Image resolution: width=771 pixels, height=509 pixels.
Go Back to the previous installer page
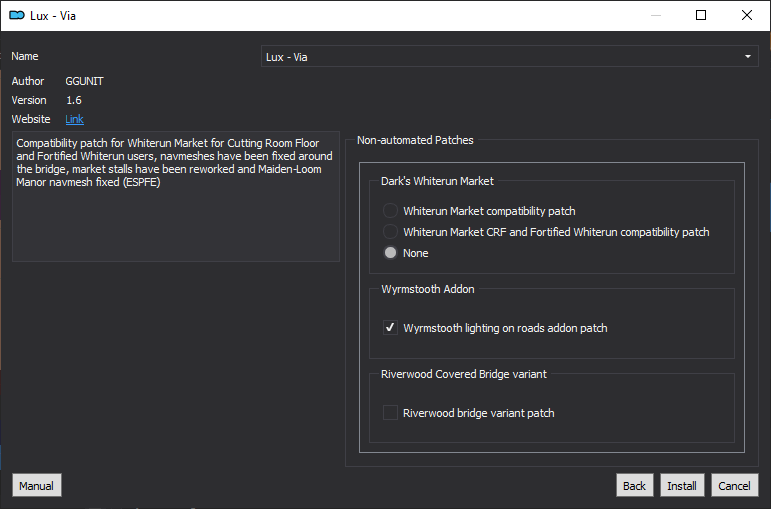634,485
